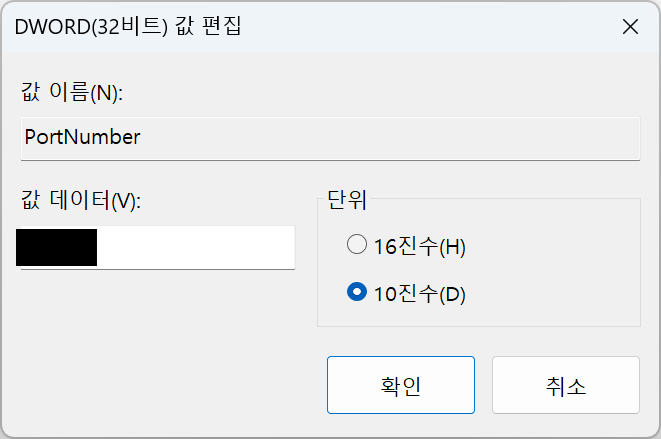Click the 값 이름(N): label
The image size is (661, 439).
pyautogui.click(x=72, y=92)
